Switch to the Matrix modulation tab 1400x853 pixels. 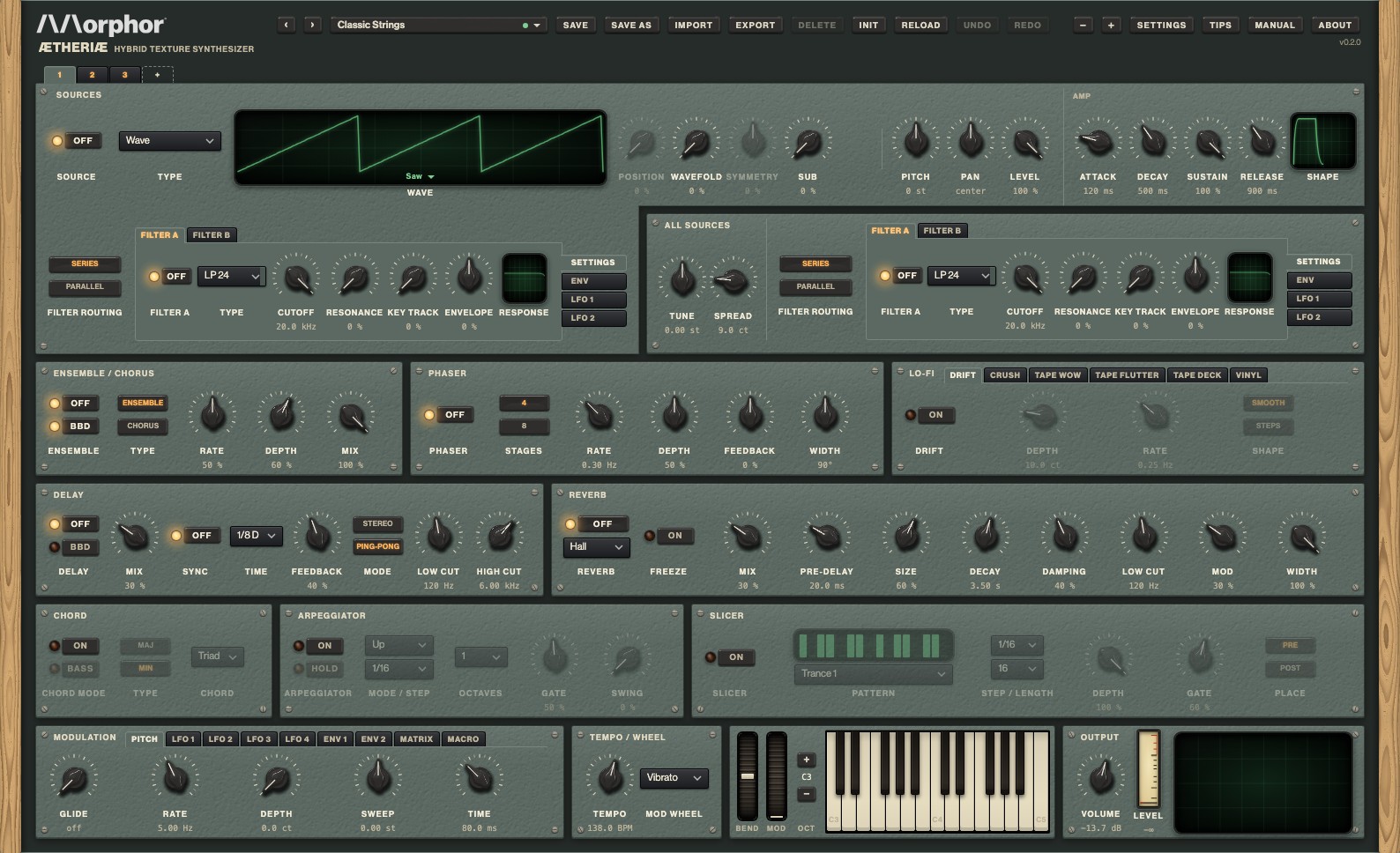[x=416, y=739]
